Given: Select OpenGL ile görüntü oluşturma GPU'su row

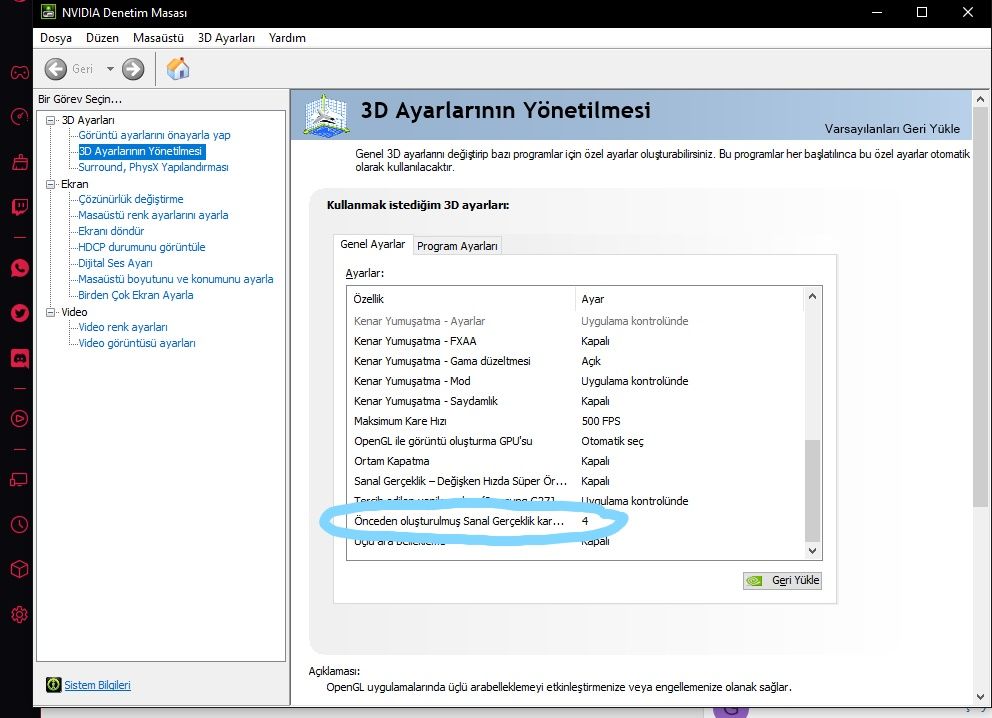Looking at the screenshot, I should click(576, 441).
